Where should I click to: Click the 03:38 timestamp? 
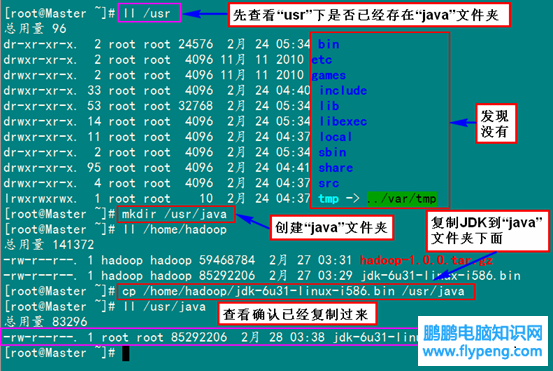[x=307, y=337]
